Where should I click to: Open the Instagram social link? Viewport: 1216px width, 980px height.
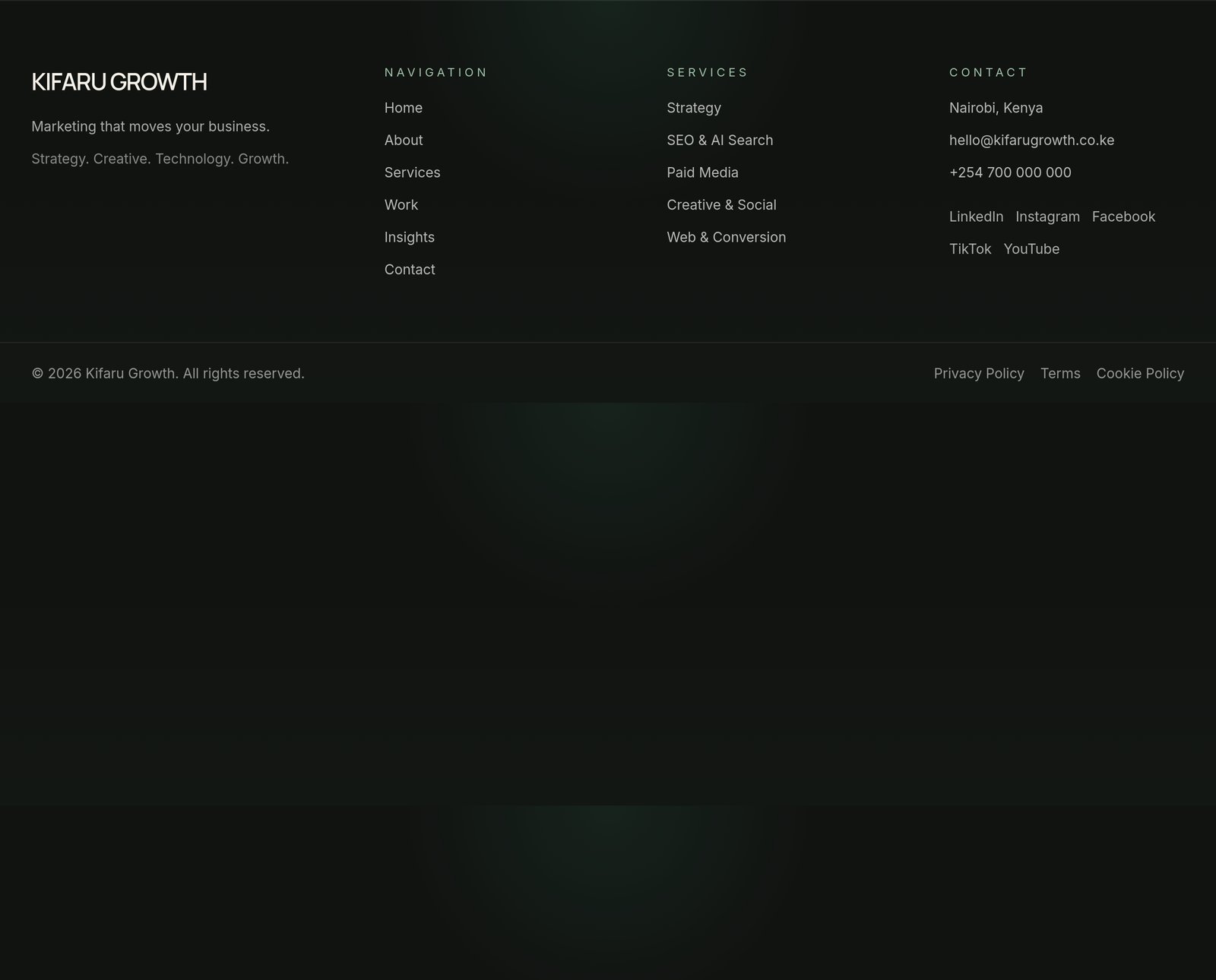point(1048,217)
